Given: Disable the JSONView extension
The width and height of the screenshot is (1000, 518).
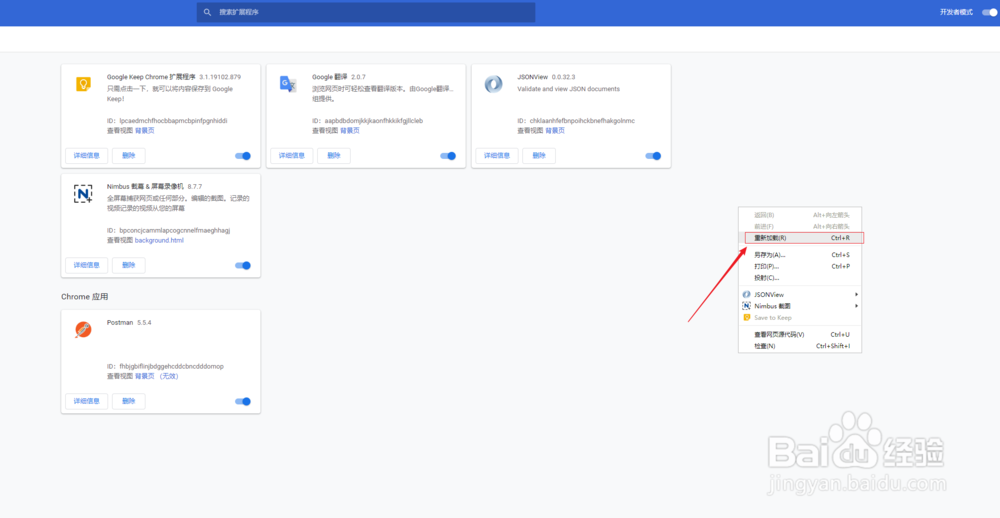Looking at the screenshot, I should 654,156.
